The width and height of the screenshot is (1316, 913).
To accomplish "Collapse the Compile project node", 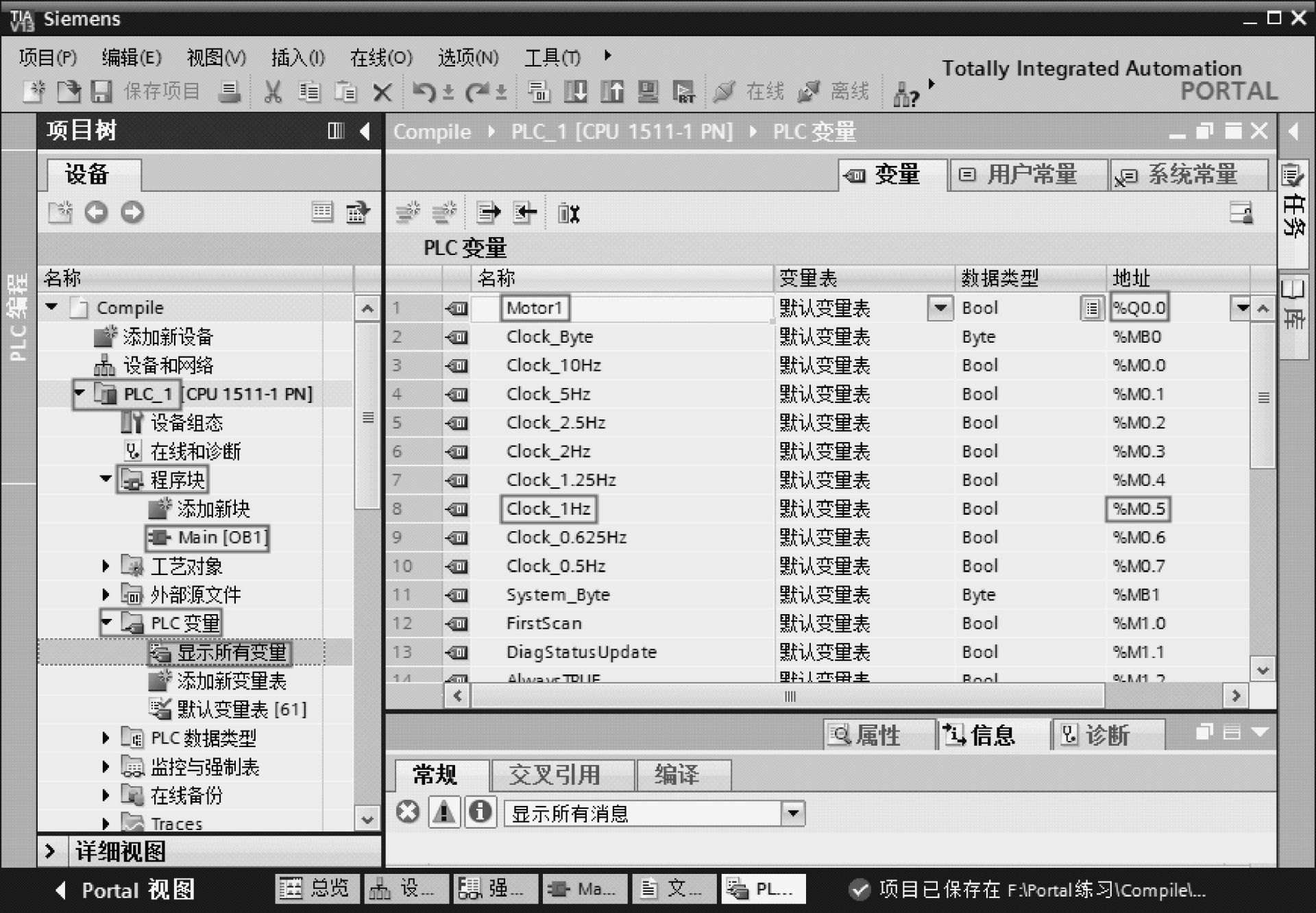I will (x=52, y=306).
